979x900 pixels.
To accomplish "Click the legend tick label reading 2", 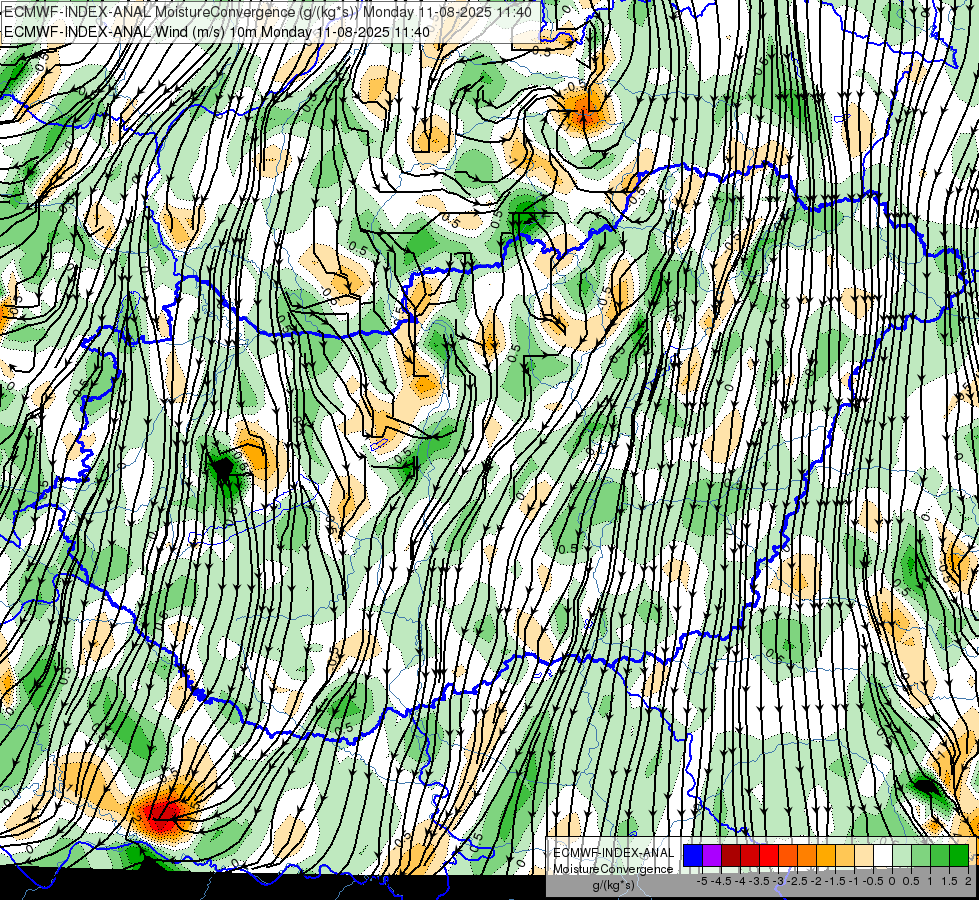I will (968, 881).
